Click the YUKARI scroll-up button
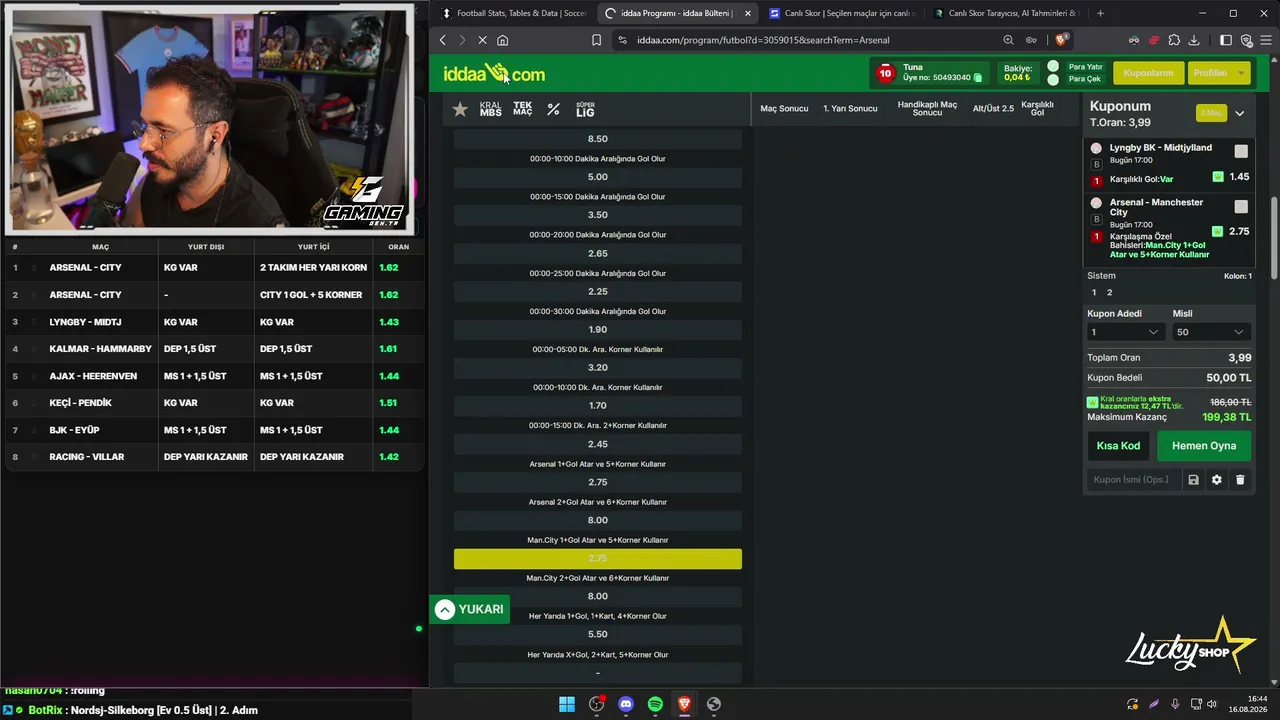 point(470,609)
